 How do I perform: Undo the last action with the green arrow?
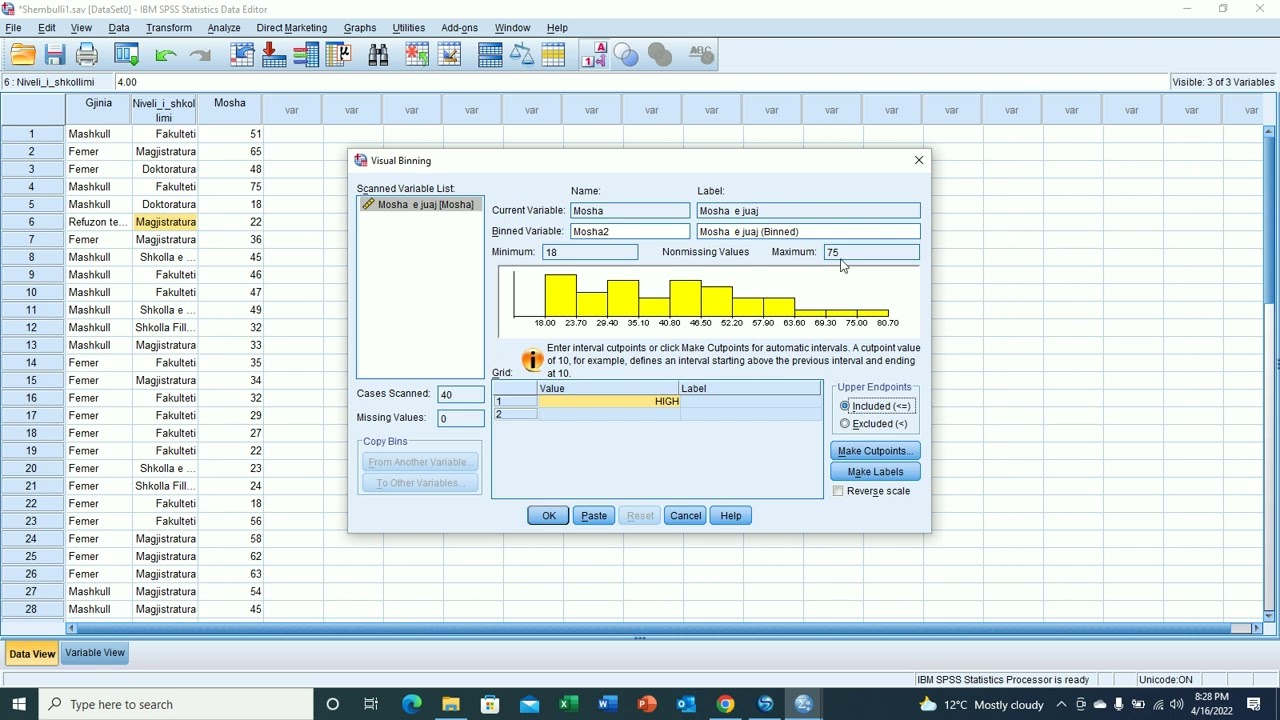(x=166, y=55)
